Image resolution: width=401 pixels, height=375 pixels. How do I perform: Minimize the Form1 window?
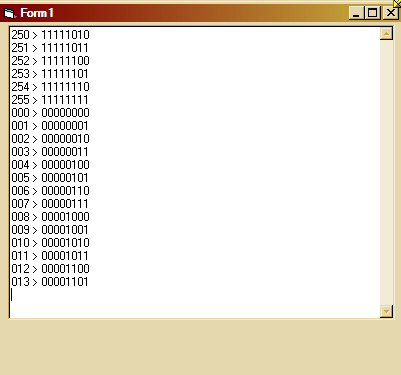coord(356,13)
